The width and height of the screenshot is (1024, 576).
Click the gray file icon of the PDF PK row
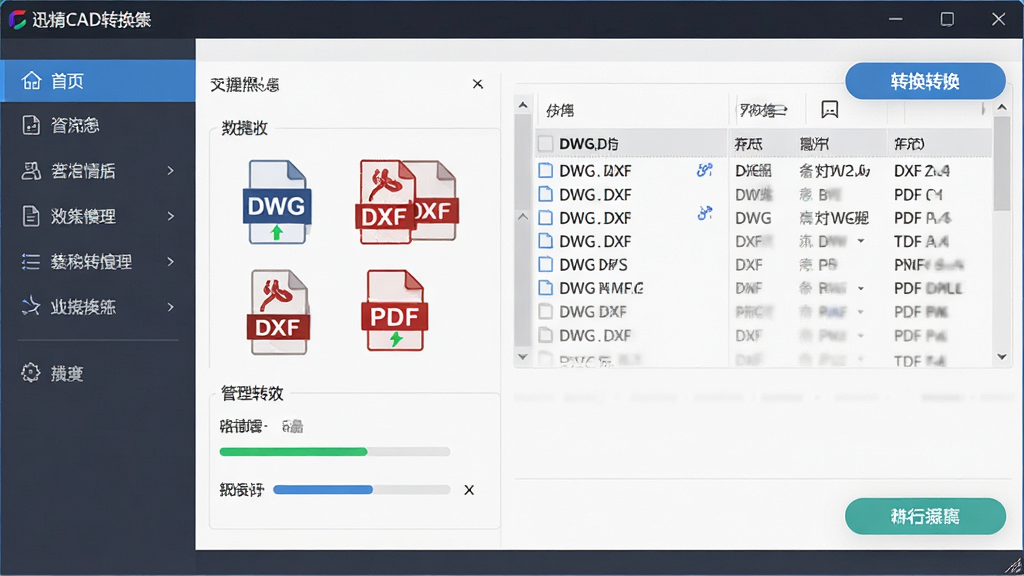[545, 312]
